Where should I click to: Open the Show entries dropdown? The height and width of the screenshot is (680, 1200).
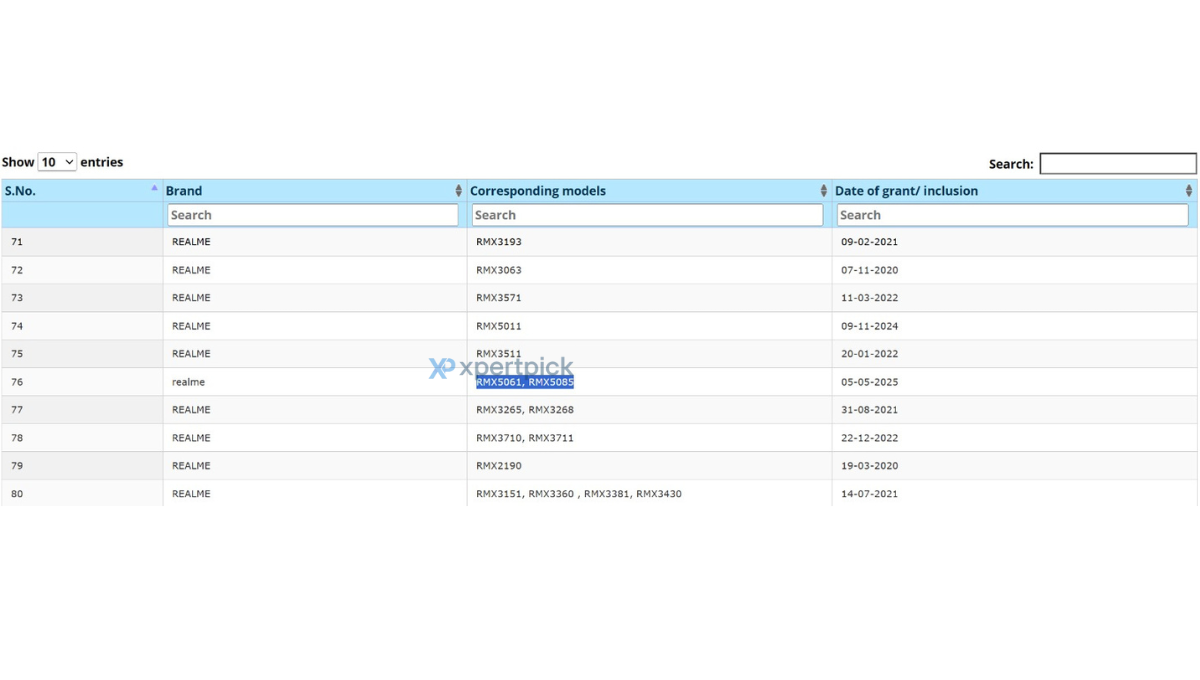[57, 162]
